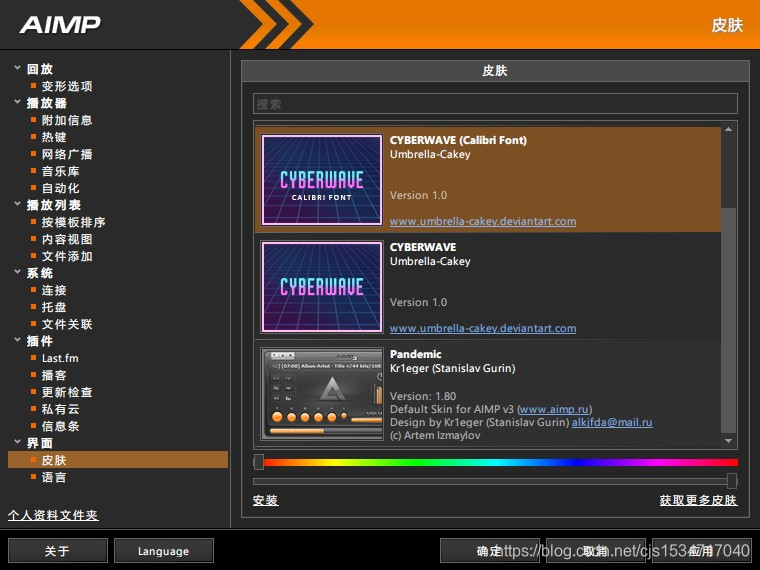Open the 音乐库 settings page

point(61,171)
